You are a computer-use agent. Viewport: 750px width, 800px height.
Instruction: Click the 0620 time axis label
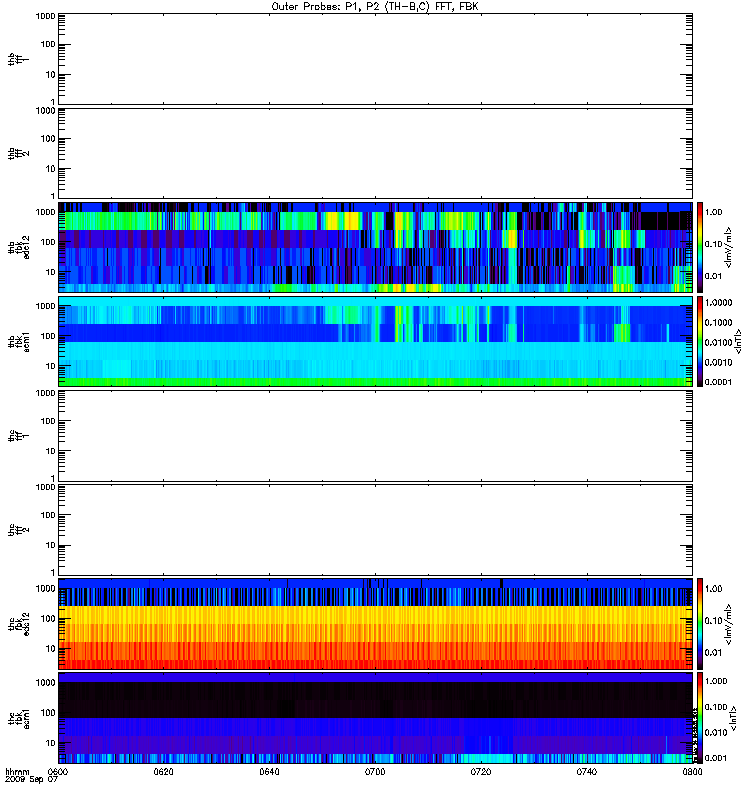(163, 772)
